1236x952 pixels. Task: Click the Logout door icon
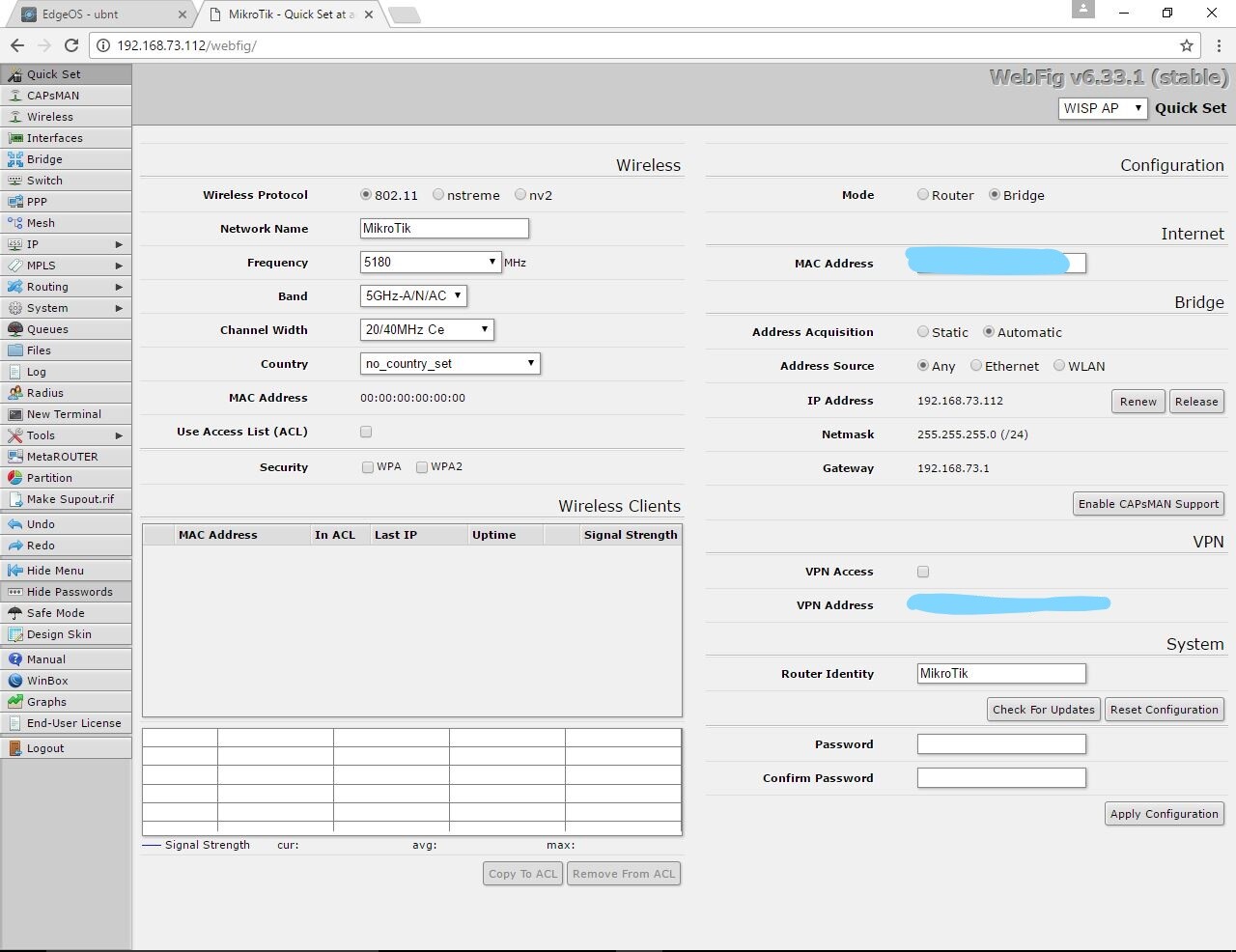tap(14, 748)
